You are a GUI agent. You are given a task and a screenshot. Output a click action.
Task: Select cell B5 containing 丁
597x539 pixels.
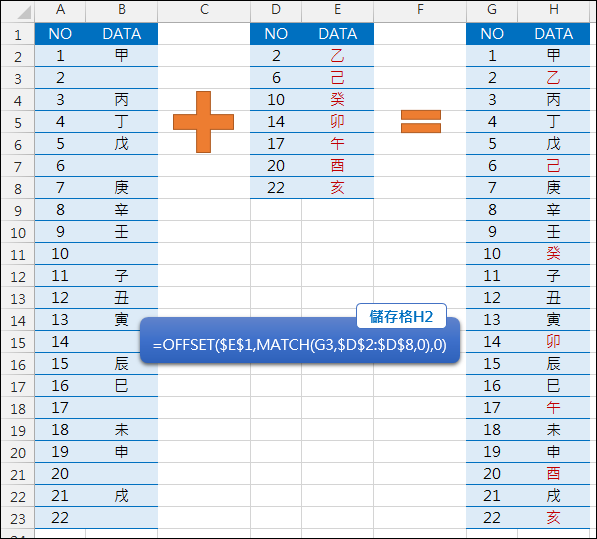click(122, 122)
